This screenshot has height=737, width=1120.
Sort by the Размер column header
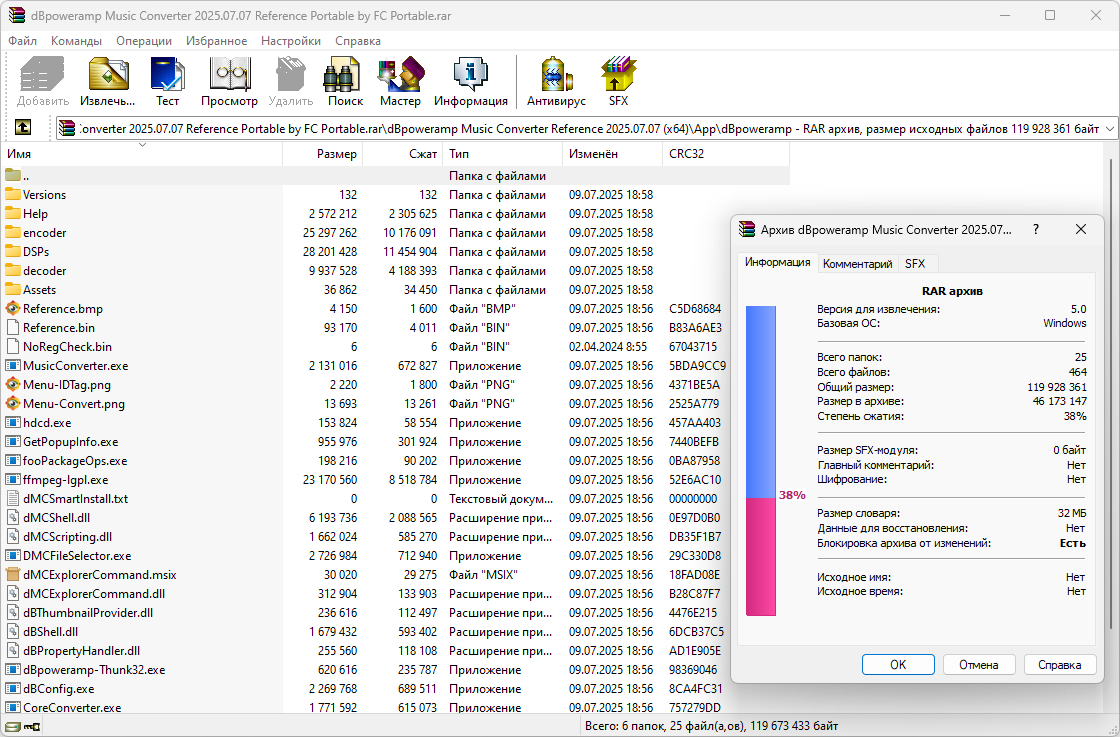point(323,154)
